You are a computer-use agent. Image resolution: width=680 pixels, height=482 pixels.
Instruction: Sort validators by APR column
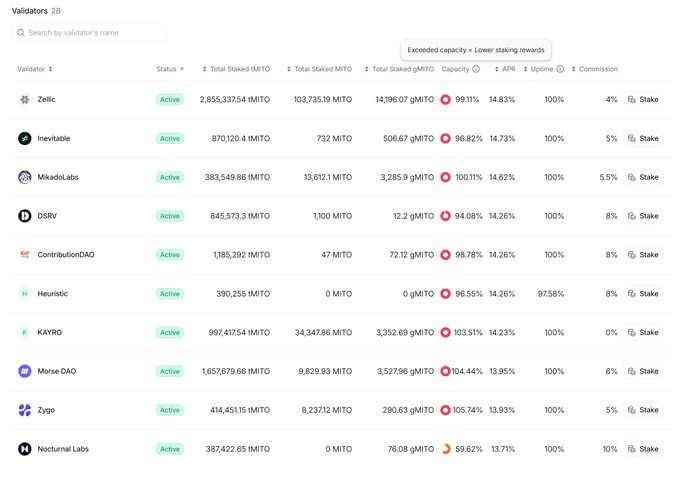(x=506, y=69)
